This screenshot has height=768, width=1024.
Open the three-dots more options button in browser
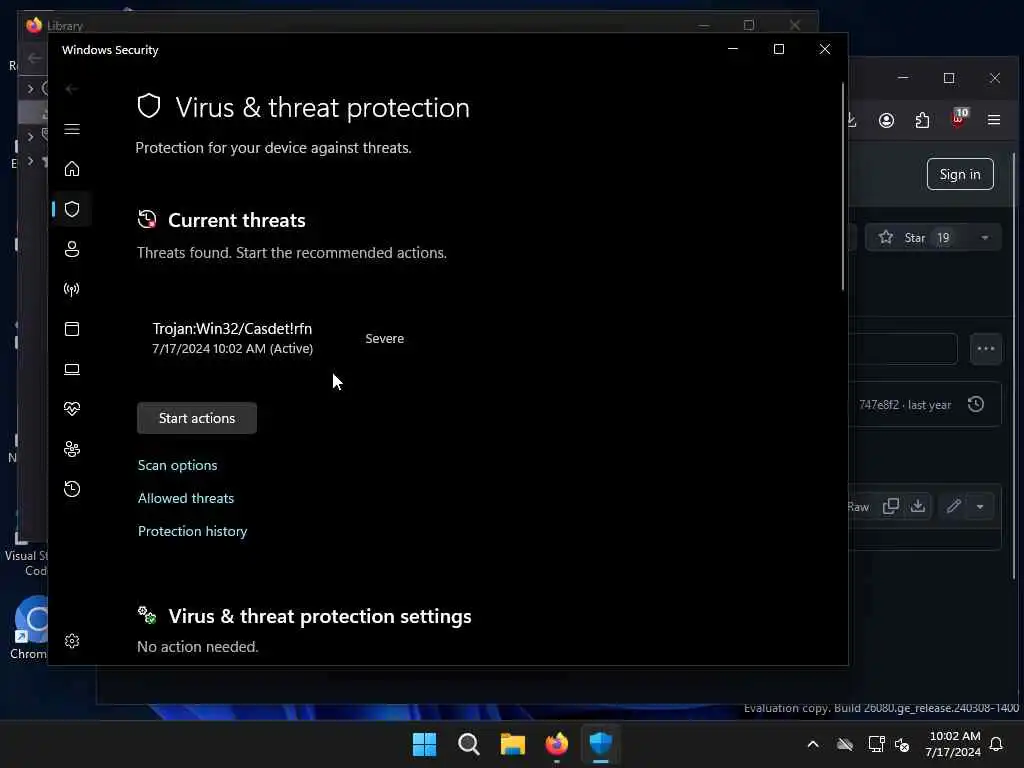coord(985,349)
